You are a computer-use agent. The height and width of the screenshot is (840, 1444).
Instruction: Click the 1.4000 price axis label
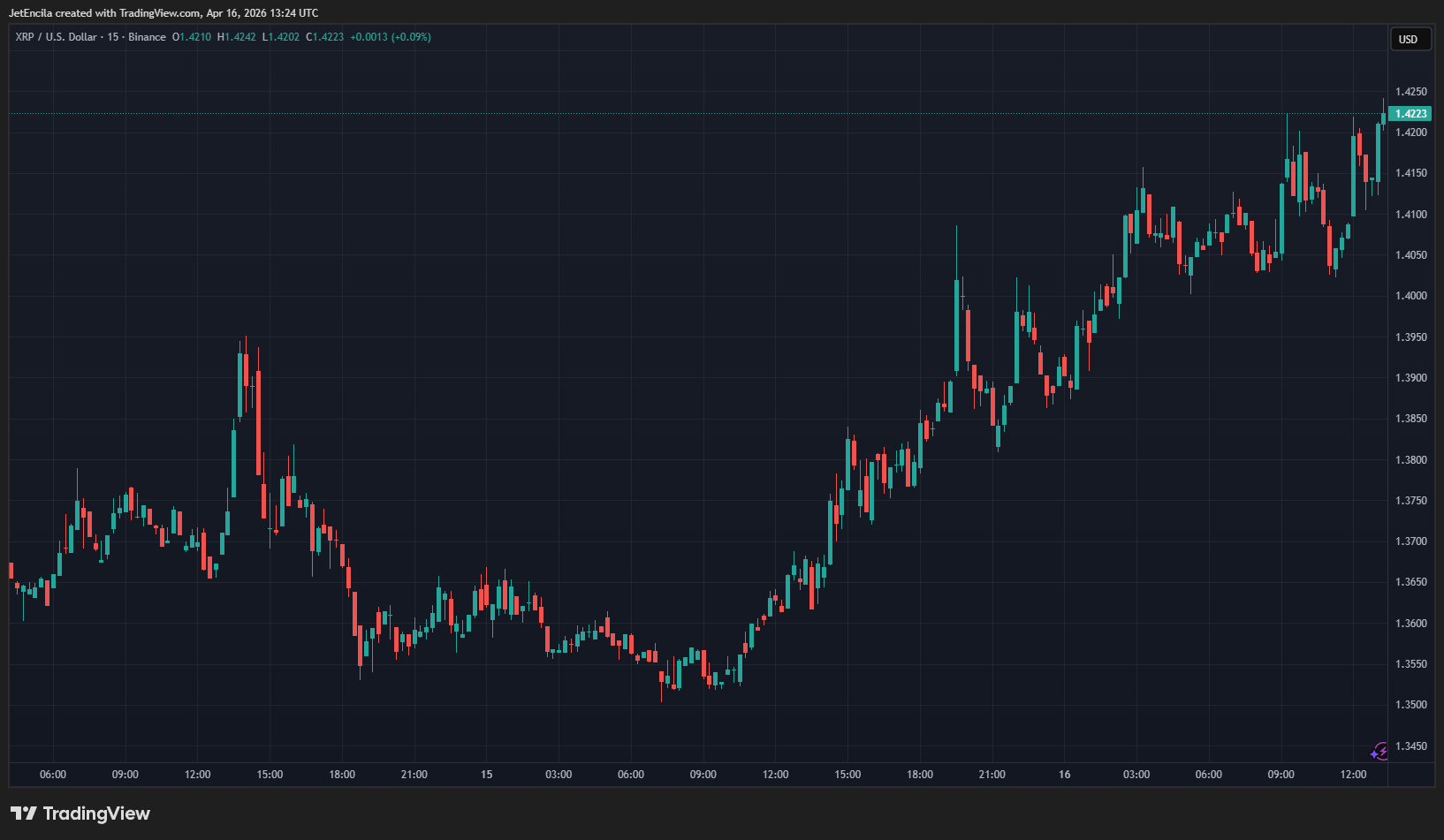(1410, 296)
